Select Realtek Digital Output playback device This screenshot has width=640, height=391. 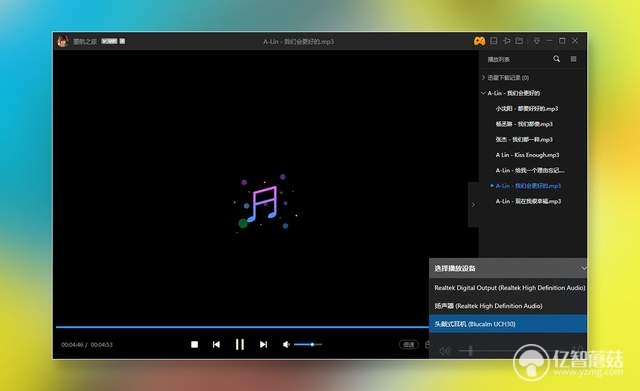508,288
